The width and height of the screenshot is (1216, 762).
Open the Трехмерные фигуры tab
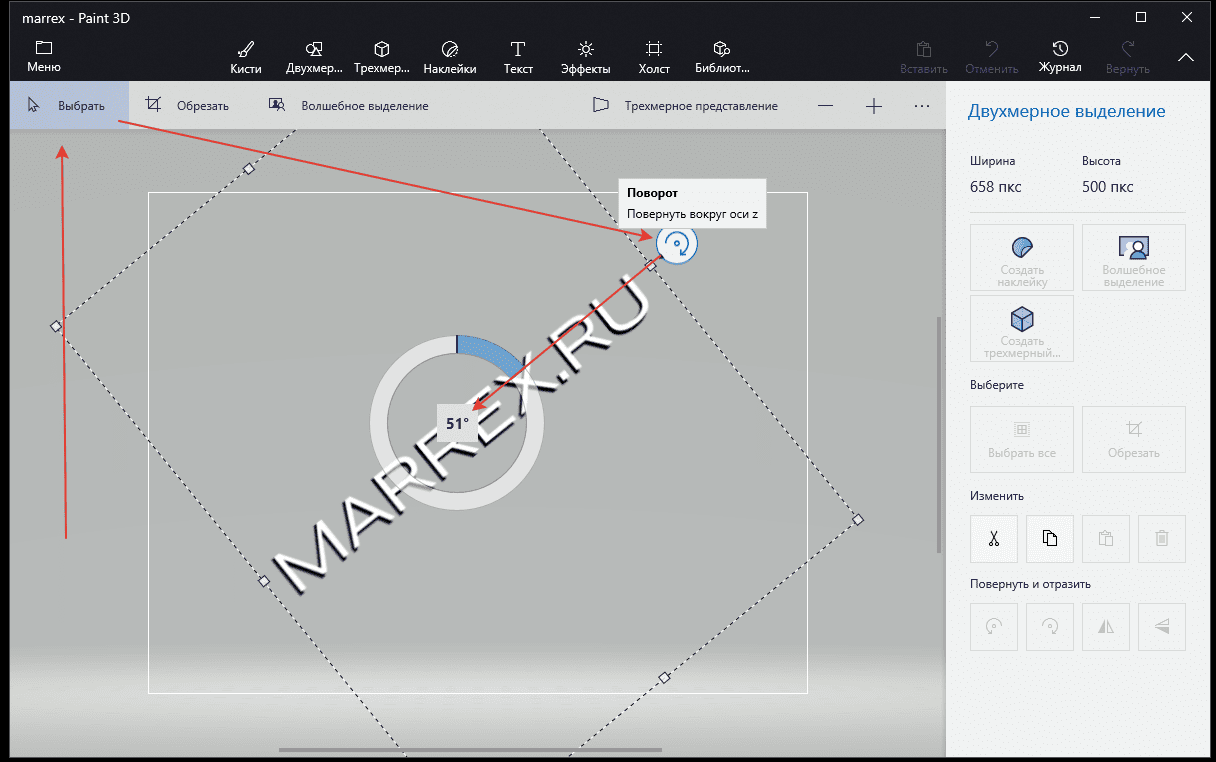click(381, 58)
